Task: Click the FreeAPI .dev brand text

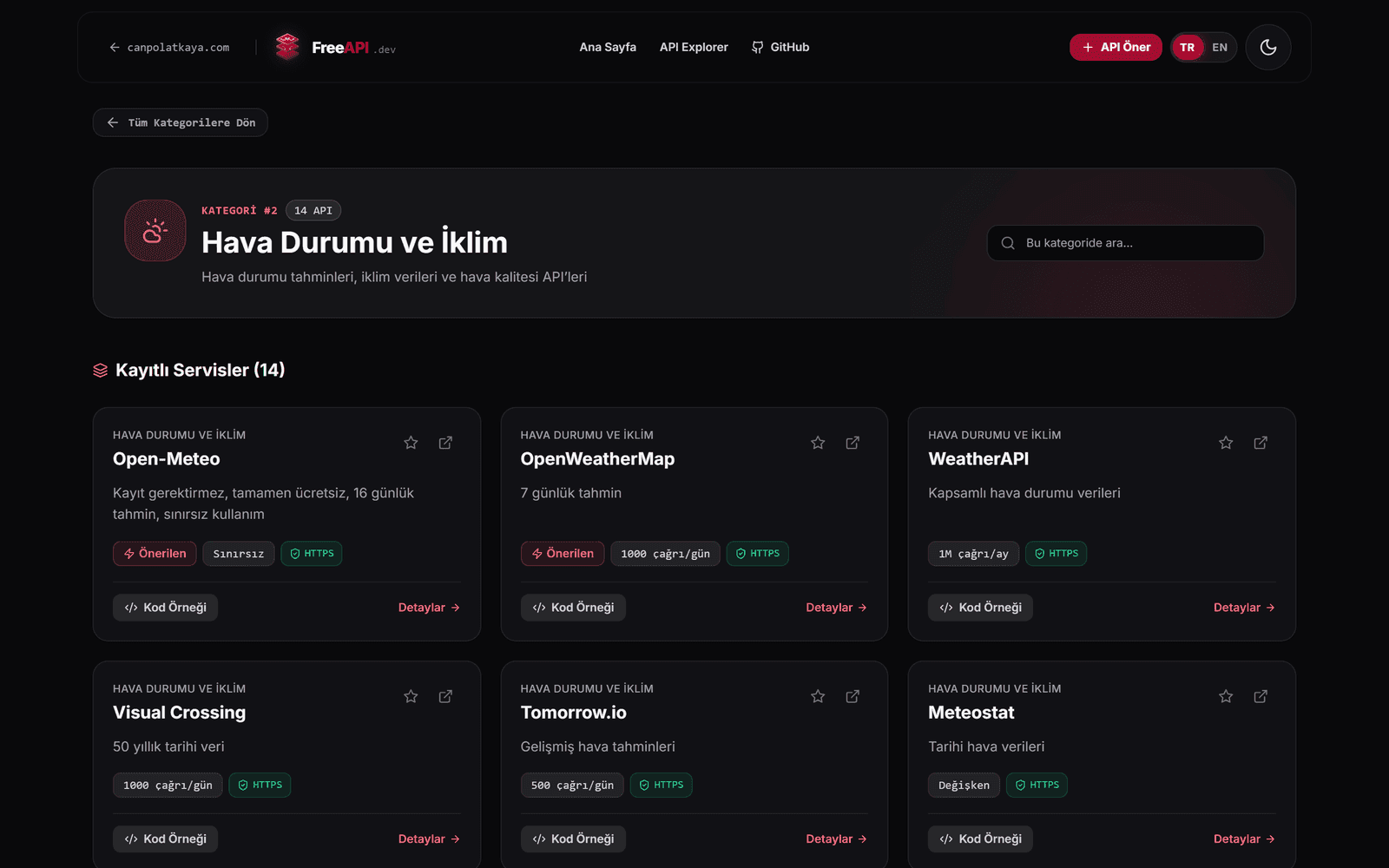Action: [353, 48]
